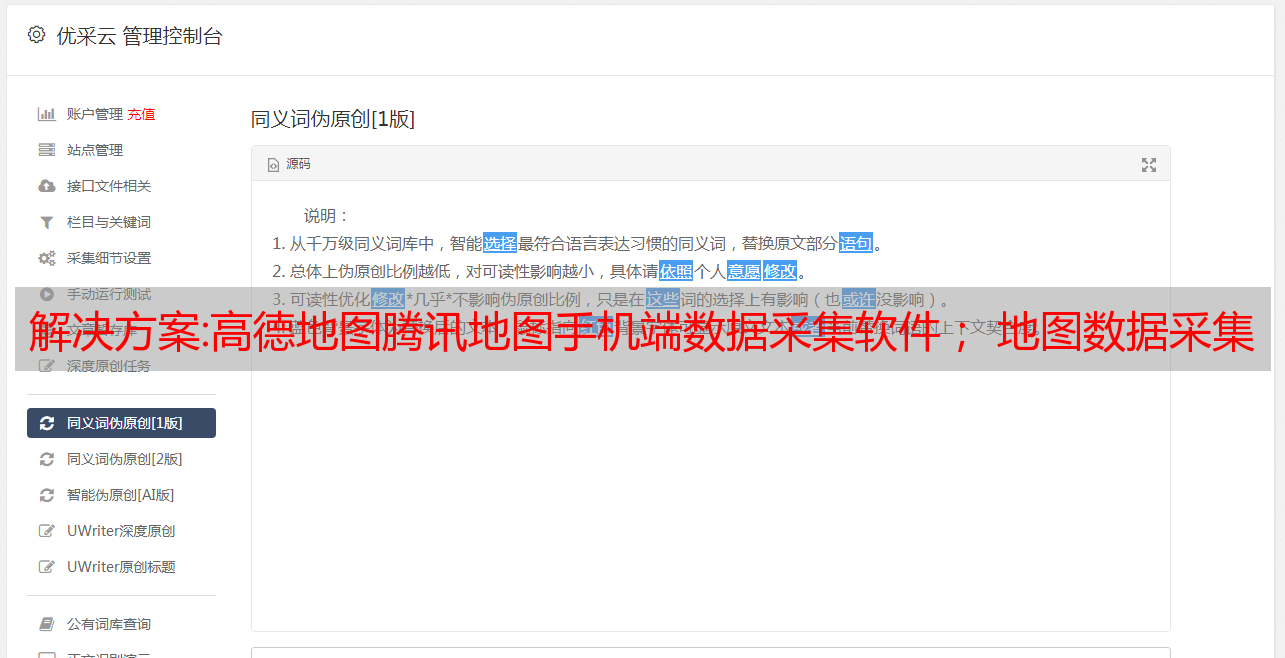
Task: Open 账户管理 bar chart icon
Action: point(46,114)
